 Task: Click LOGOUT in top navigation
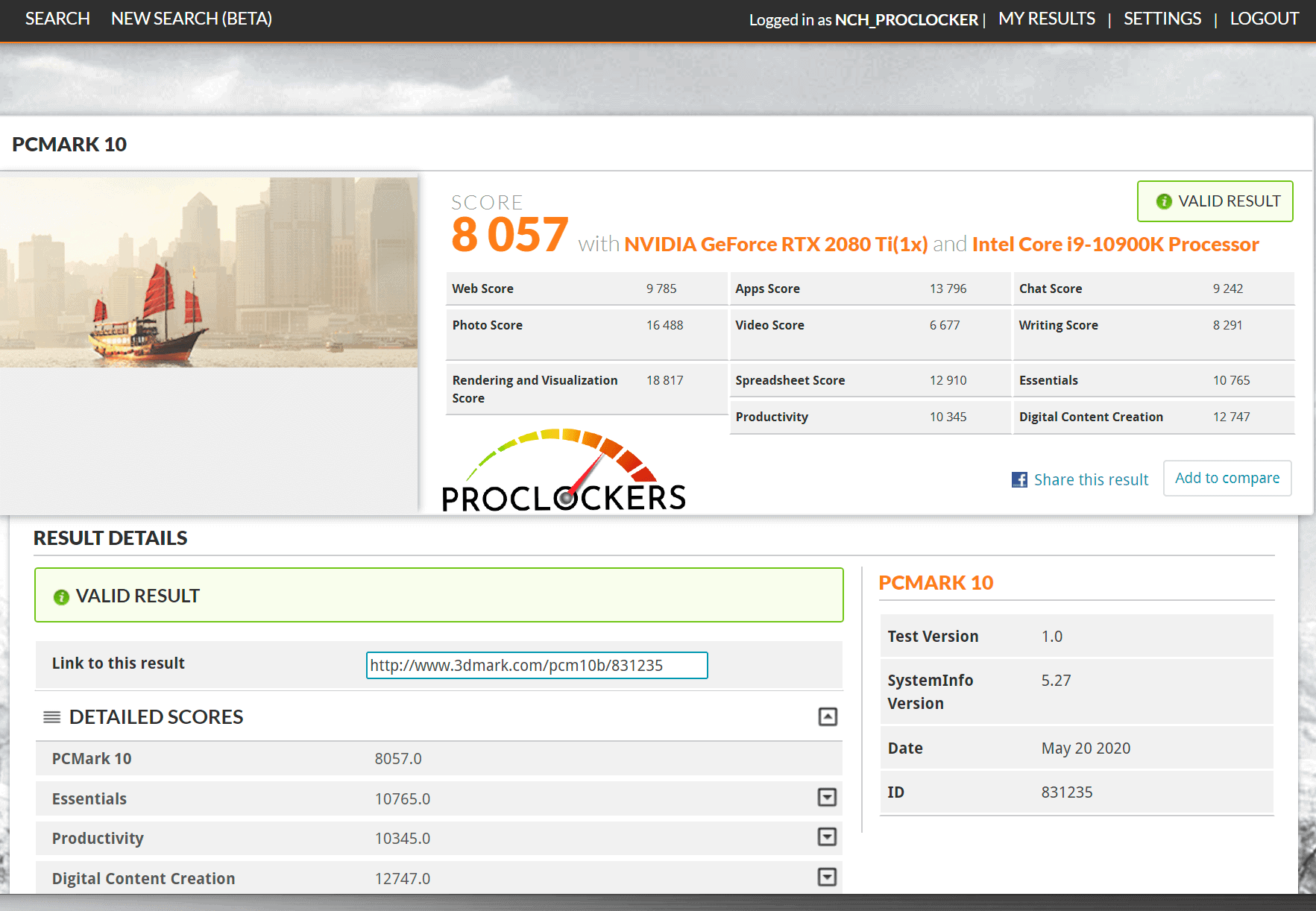1265,19
